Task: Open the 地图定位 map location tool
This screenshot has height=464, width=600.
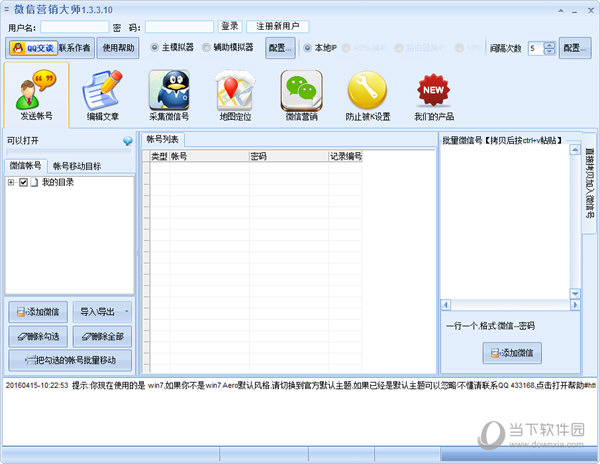Action: 235,95
